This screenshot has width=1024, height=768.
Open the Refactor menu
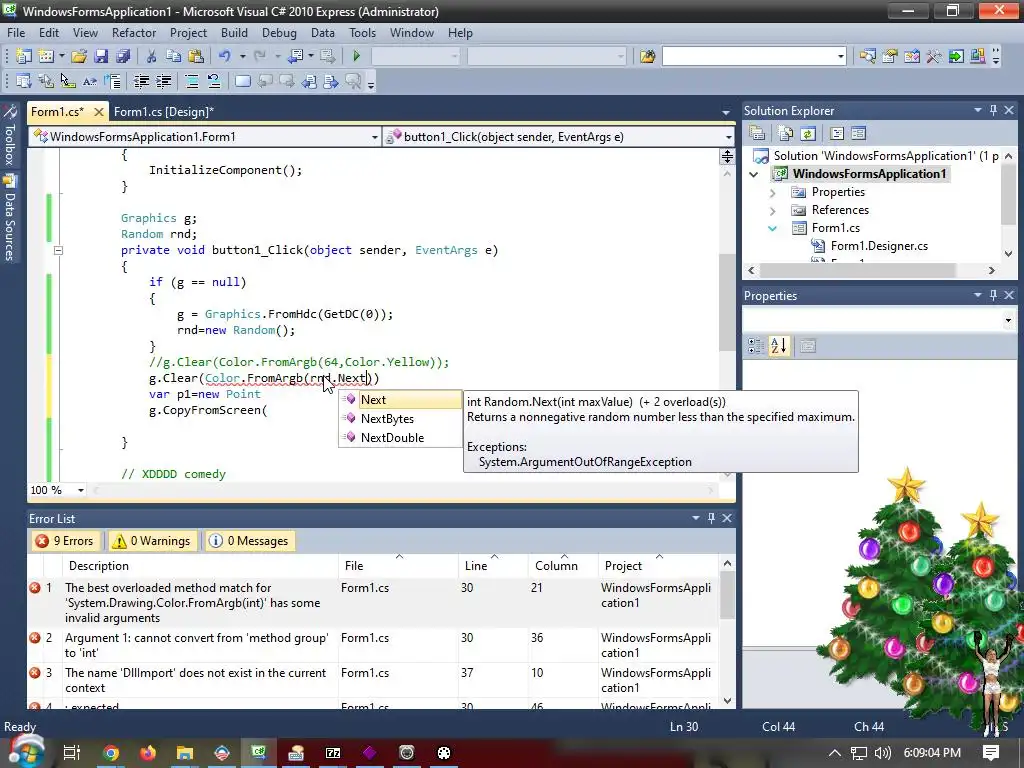[x=134, y=33]
